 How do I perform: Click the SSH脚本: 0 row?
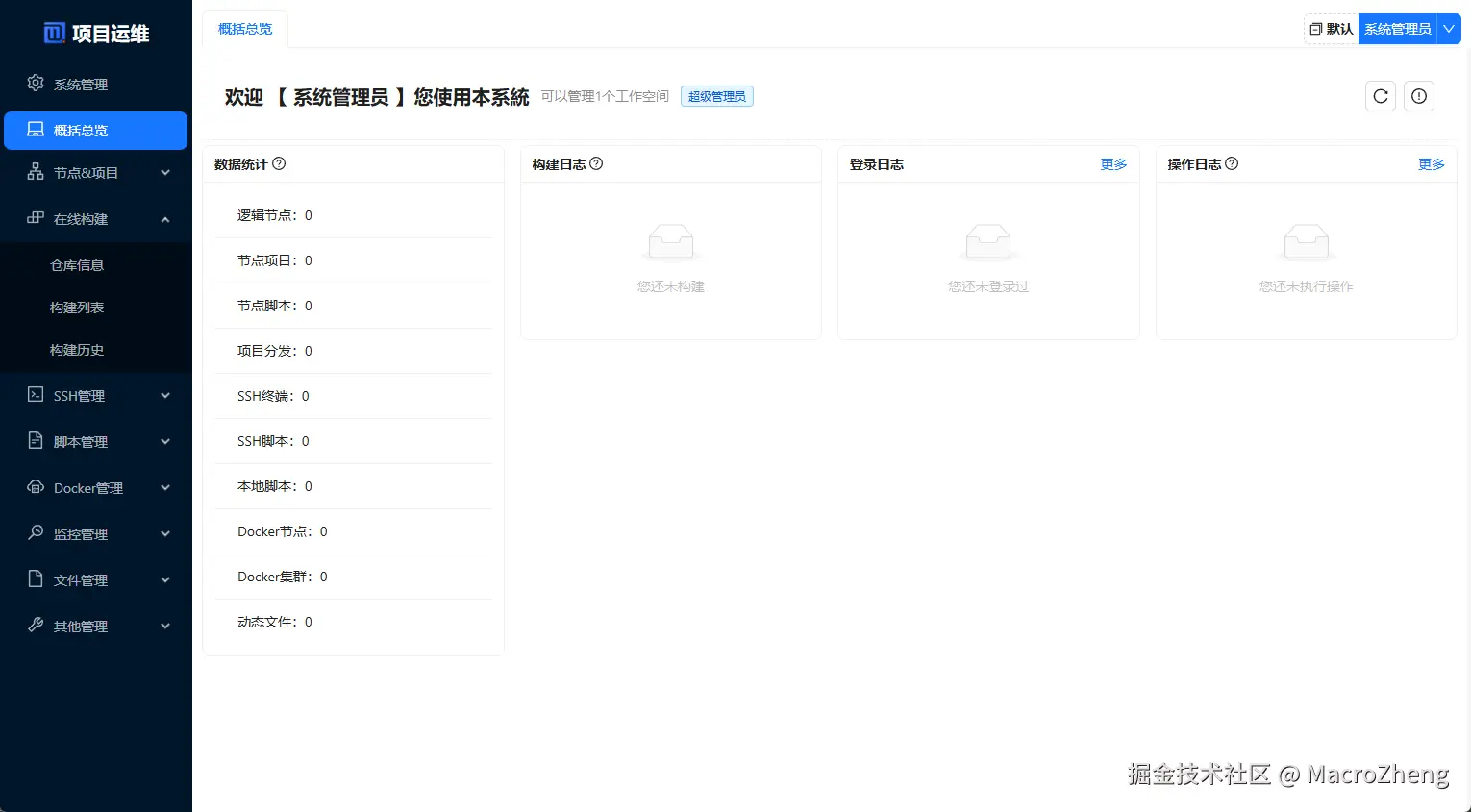tap(354, 441)
